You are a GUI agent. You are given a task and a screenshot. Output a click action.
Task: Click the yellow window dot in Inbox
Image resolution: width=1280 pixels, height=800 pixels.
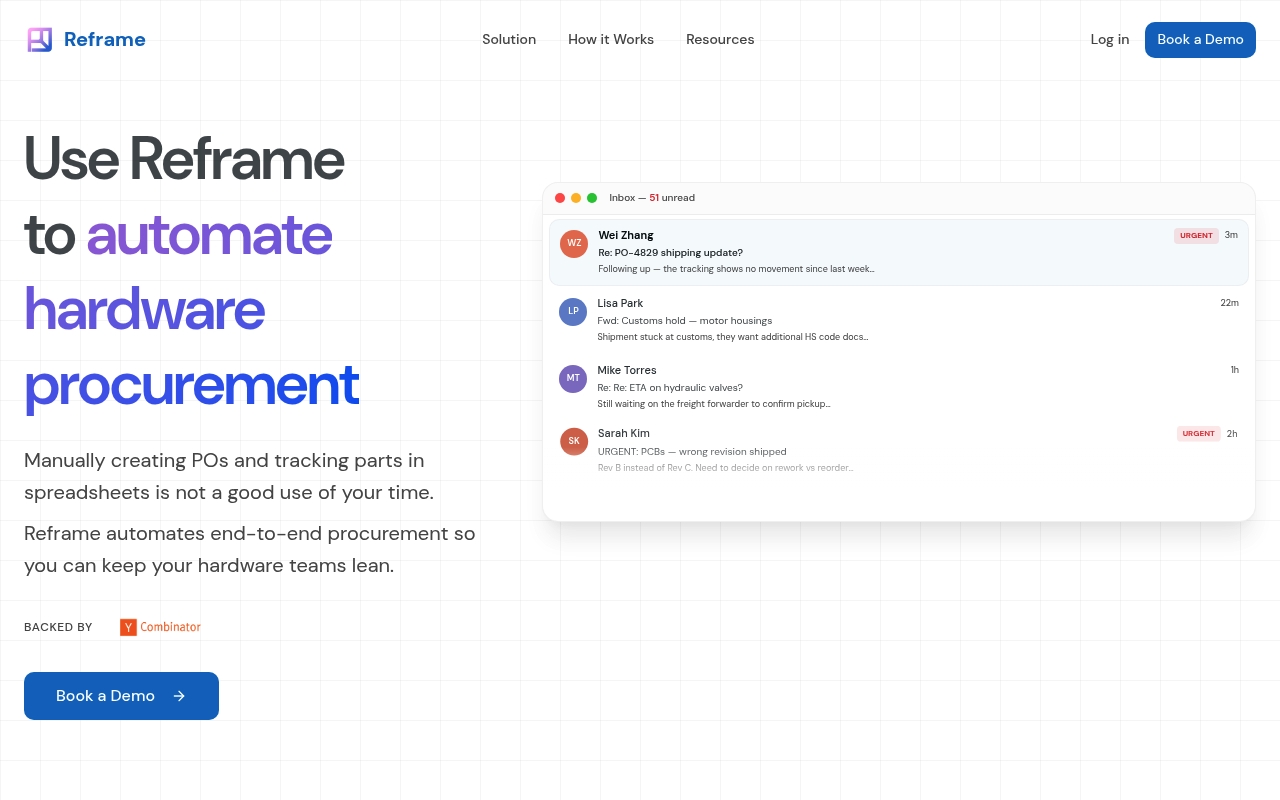pyautogui.click(x=576, y=198)
